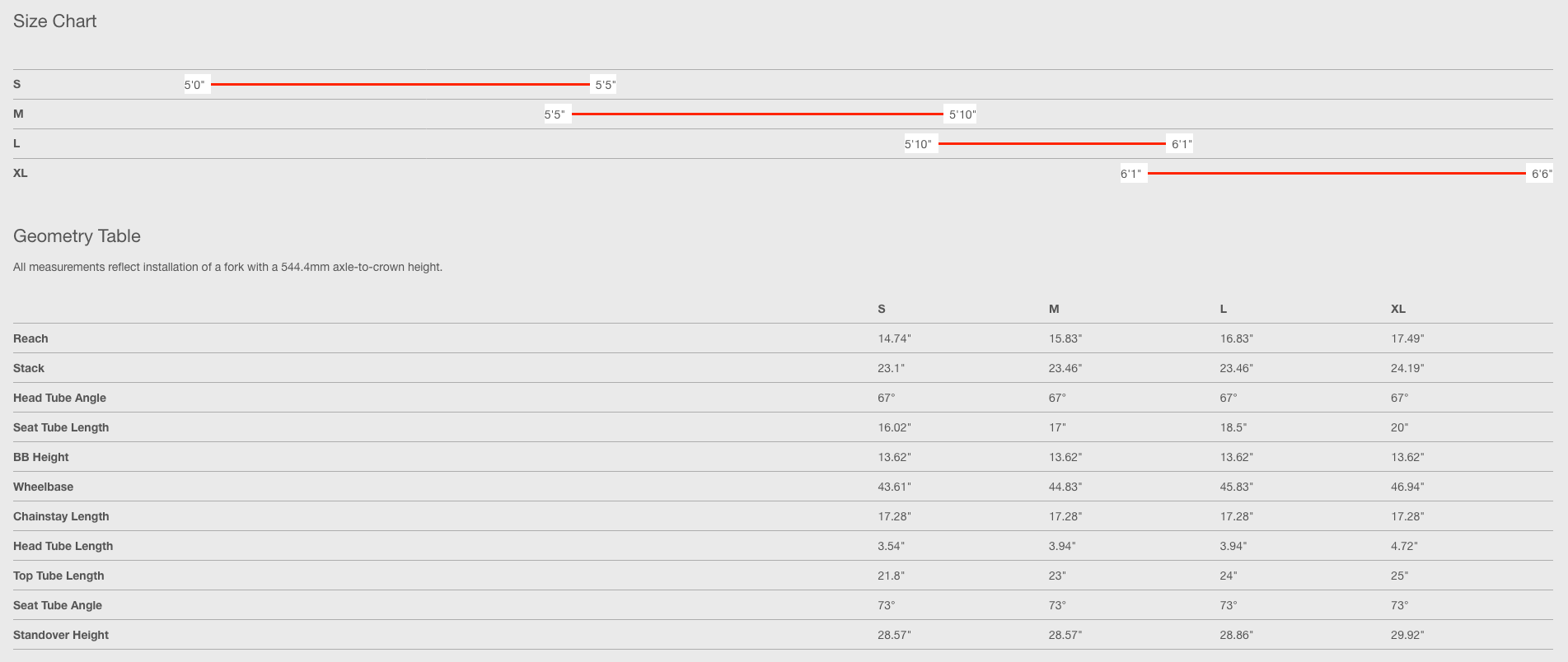Select the XL column header in the Geometry Table
This screenshot has height=662, width=1568.
coord(1398,310)
